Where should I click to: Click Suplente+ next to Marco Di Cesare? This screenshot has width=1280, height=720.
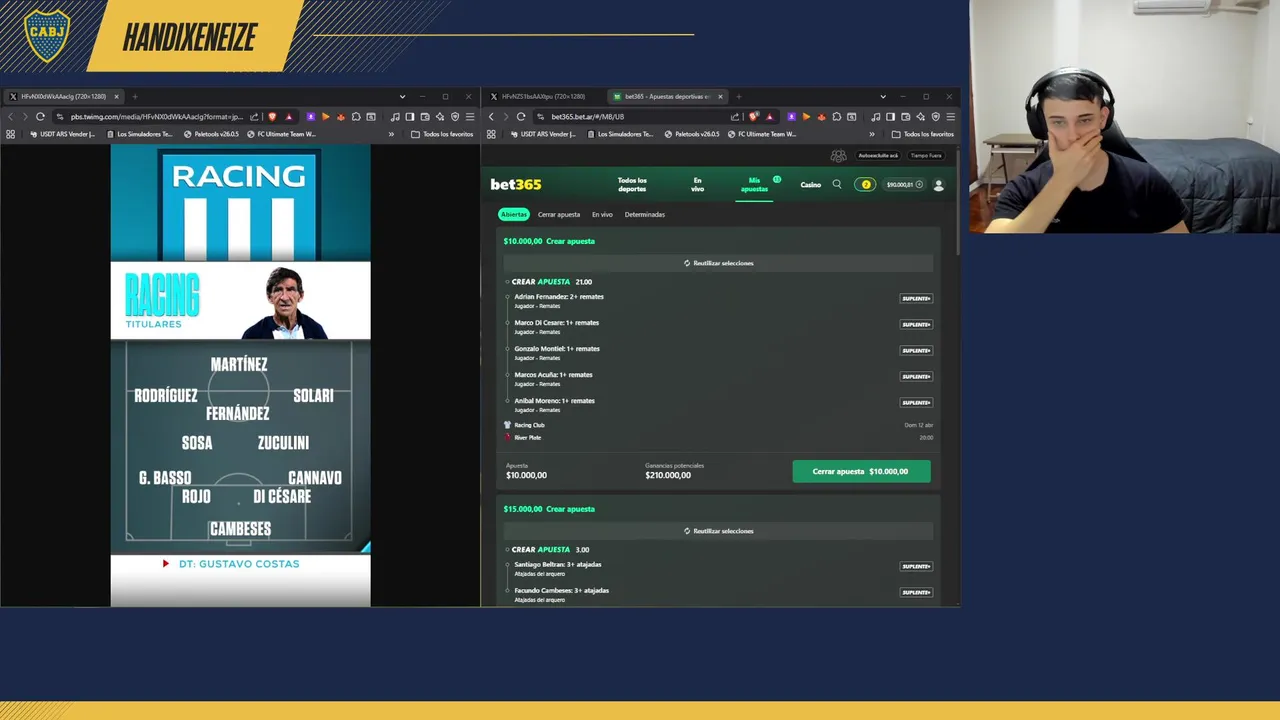tap(916, 324)
